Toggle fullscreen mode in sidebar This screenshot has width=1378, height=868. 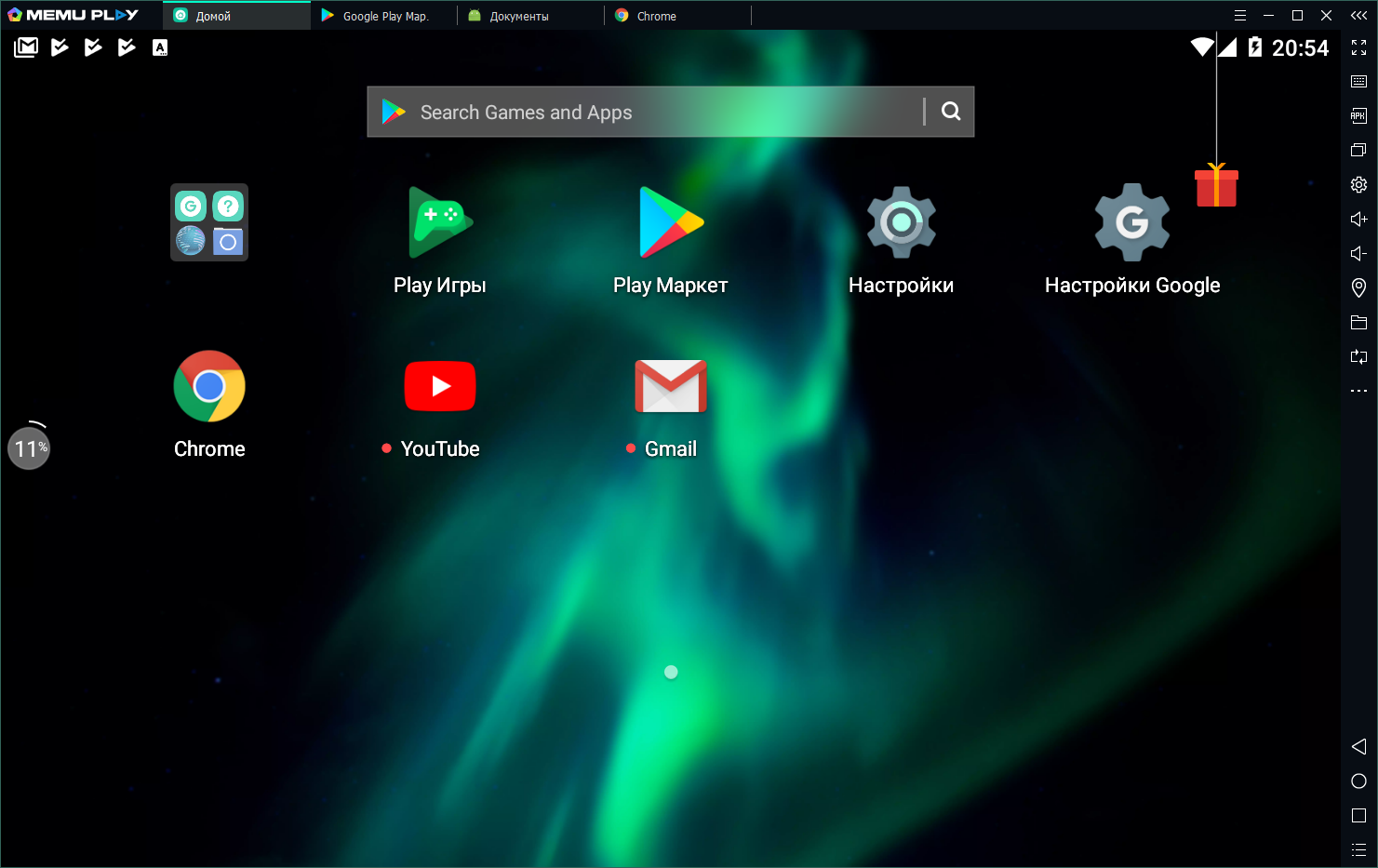[x=1358, y=47]
